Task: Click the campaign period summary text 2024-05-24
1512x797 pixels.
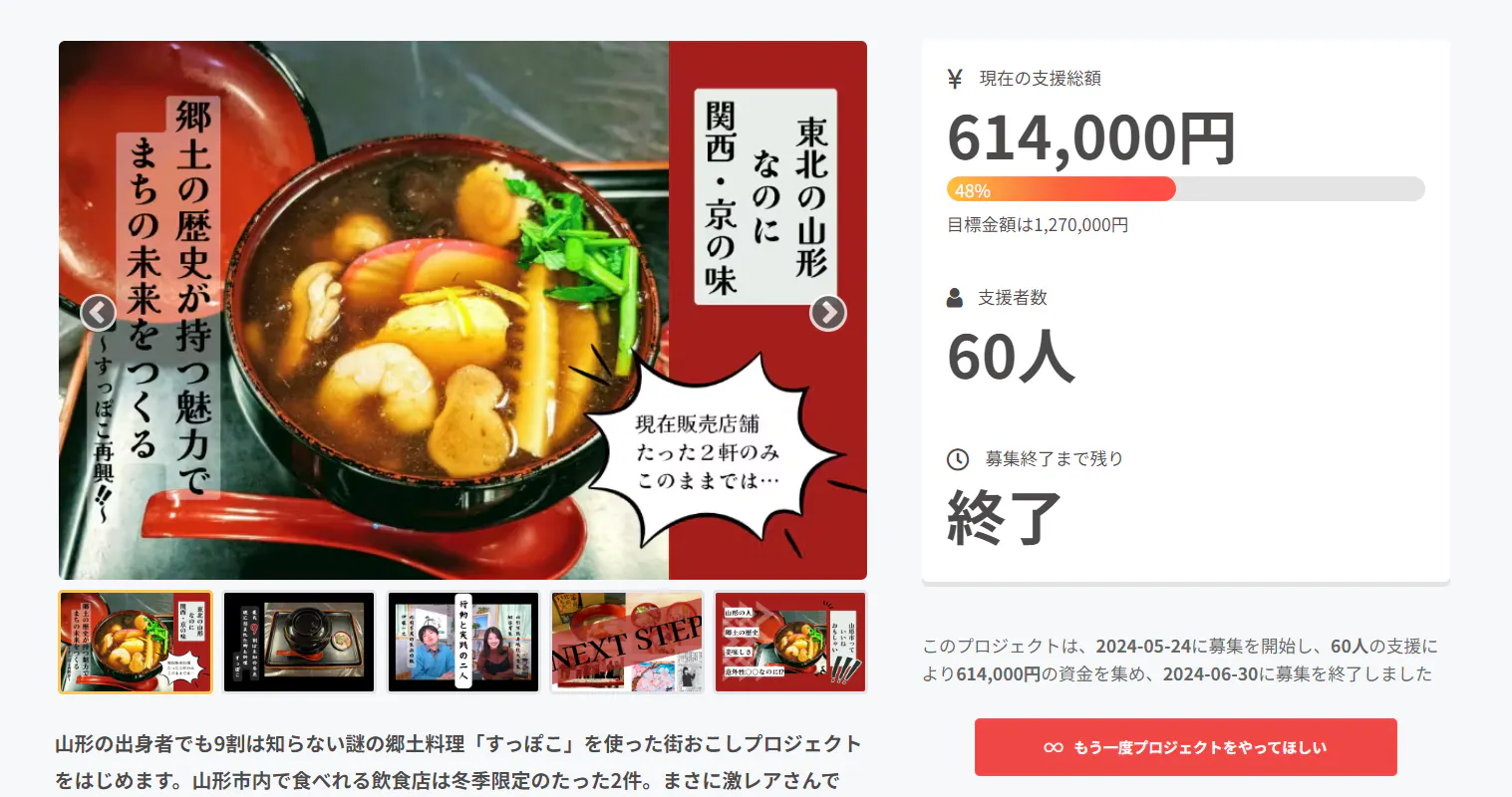Action: pos(1144,647)
